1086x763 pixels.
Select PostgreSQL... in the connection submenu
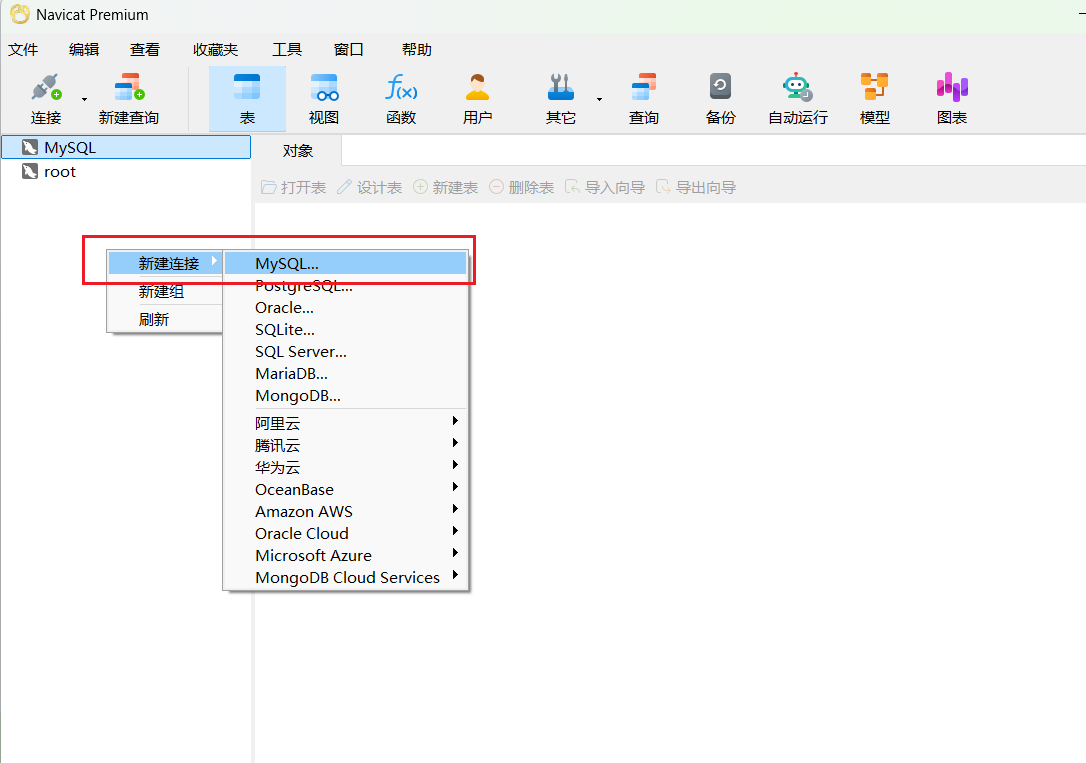click(x=345, y=285)
